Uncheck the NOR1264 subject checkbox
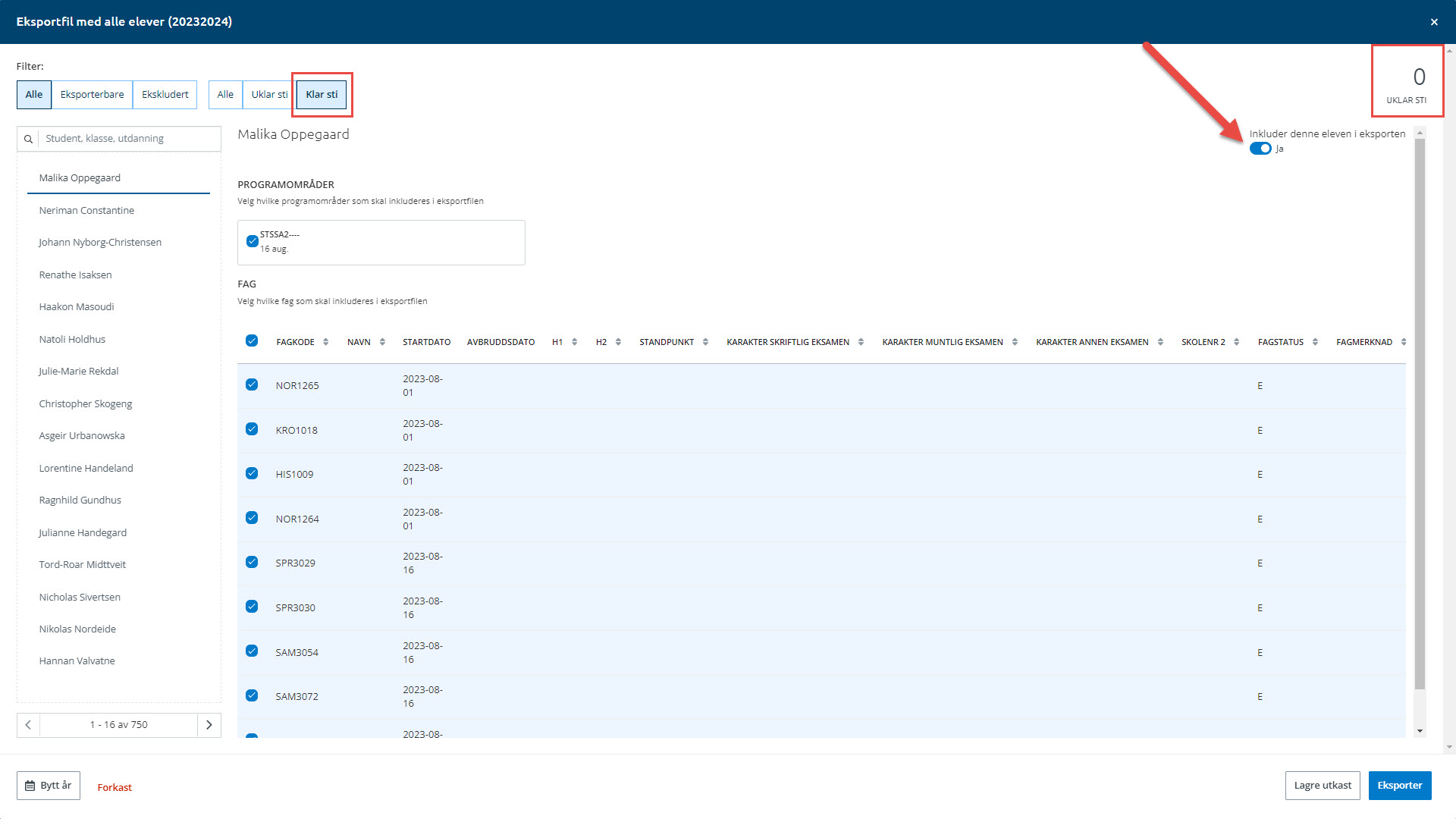1456x819 pixels. 252,518
